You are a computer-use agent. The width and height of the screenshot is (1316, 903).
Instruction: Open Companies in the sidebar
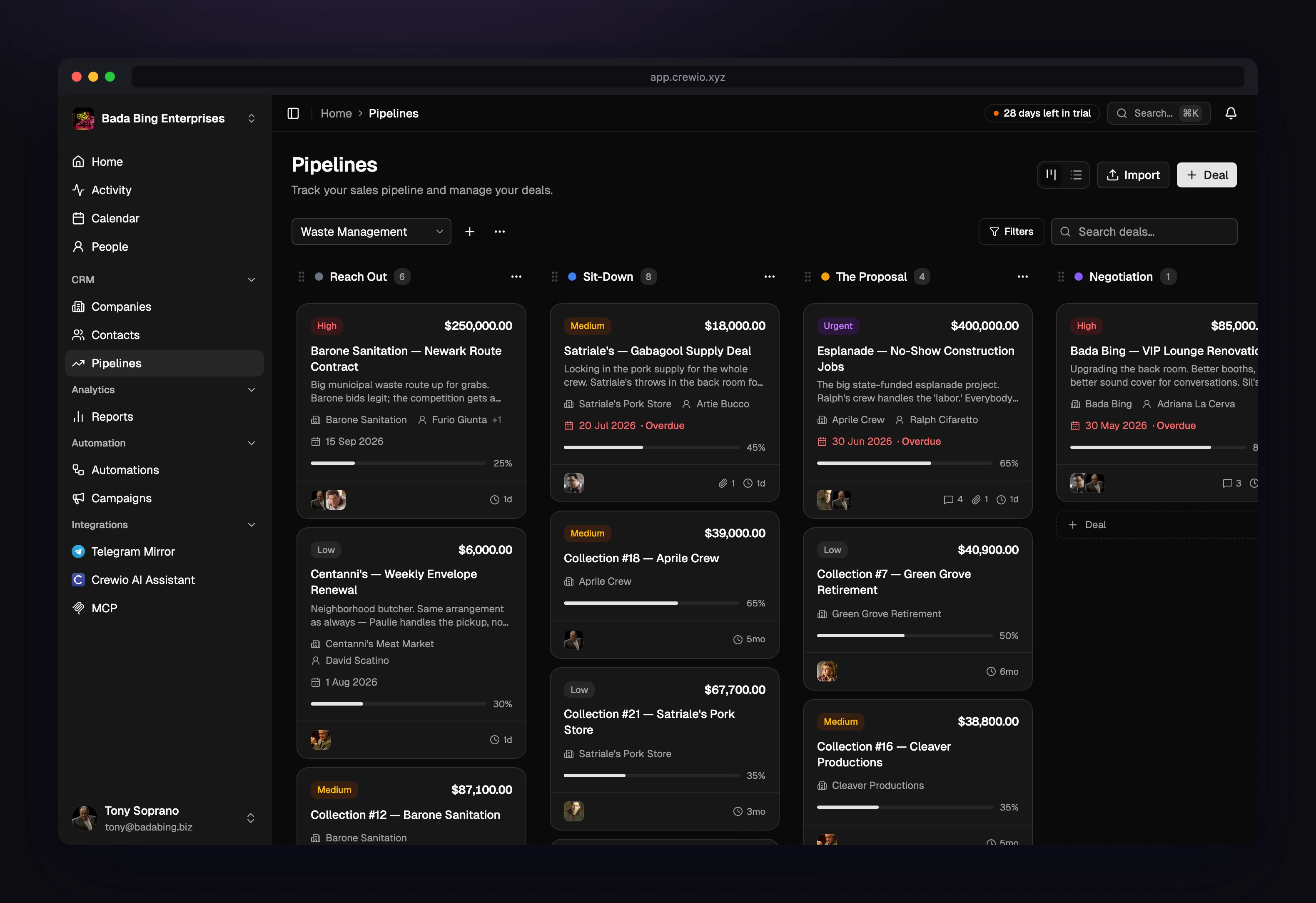[164, 307]
